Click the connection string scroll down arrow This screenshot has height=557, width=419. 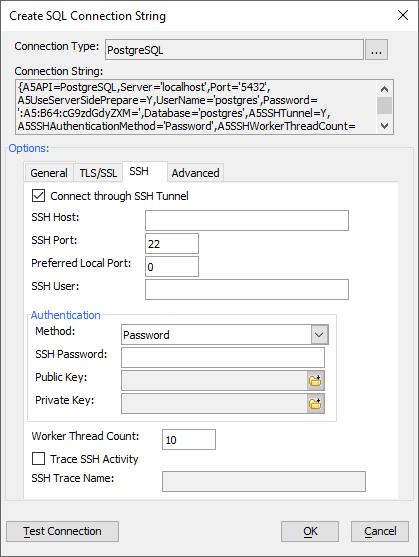point(385,126)
